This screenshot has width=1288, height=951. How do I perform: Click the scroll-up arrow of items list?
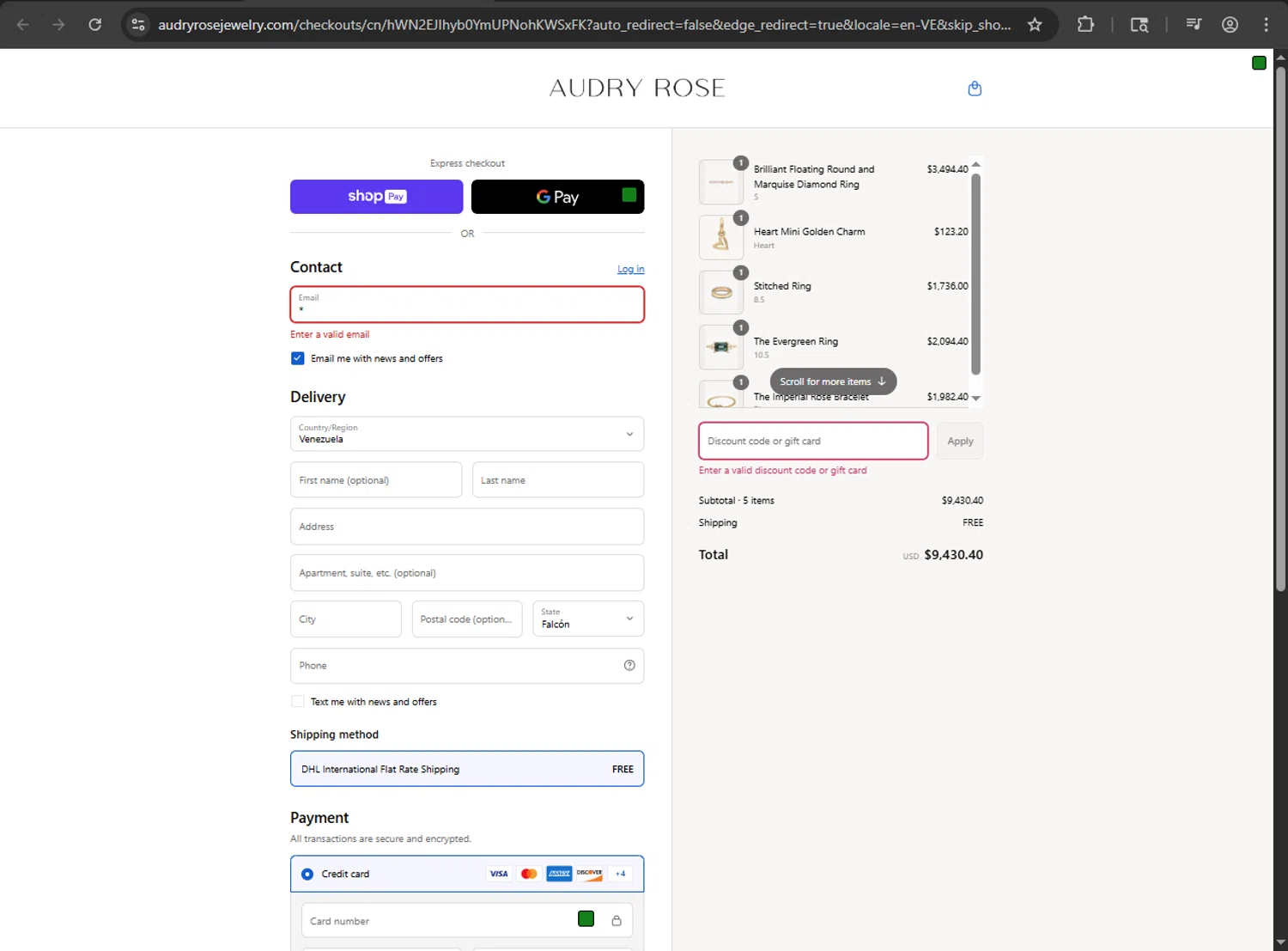[975, 164]
